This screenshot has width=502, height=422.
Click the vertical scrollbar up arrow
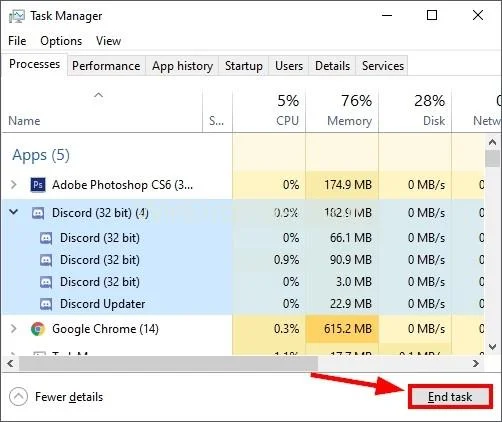[492, 142]
